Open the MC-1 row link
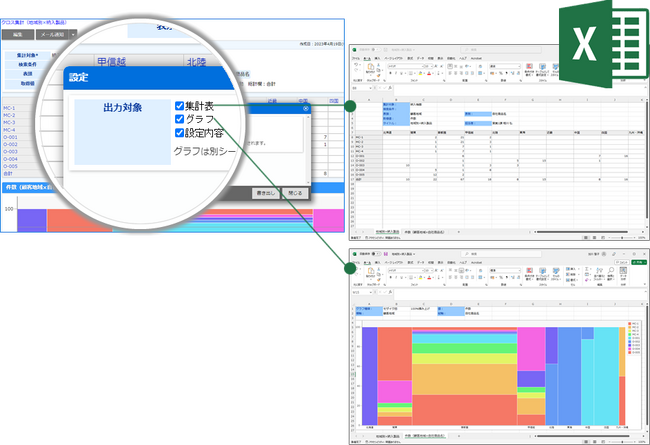This screenshot has width=650, height=445. pyautogui.click(x=9, y=108)
